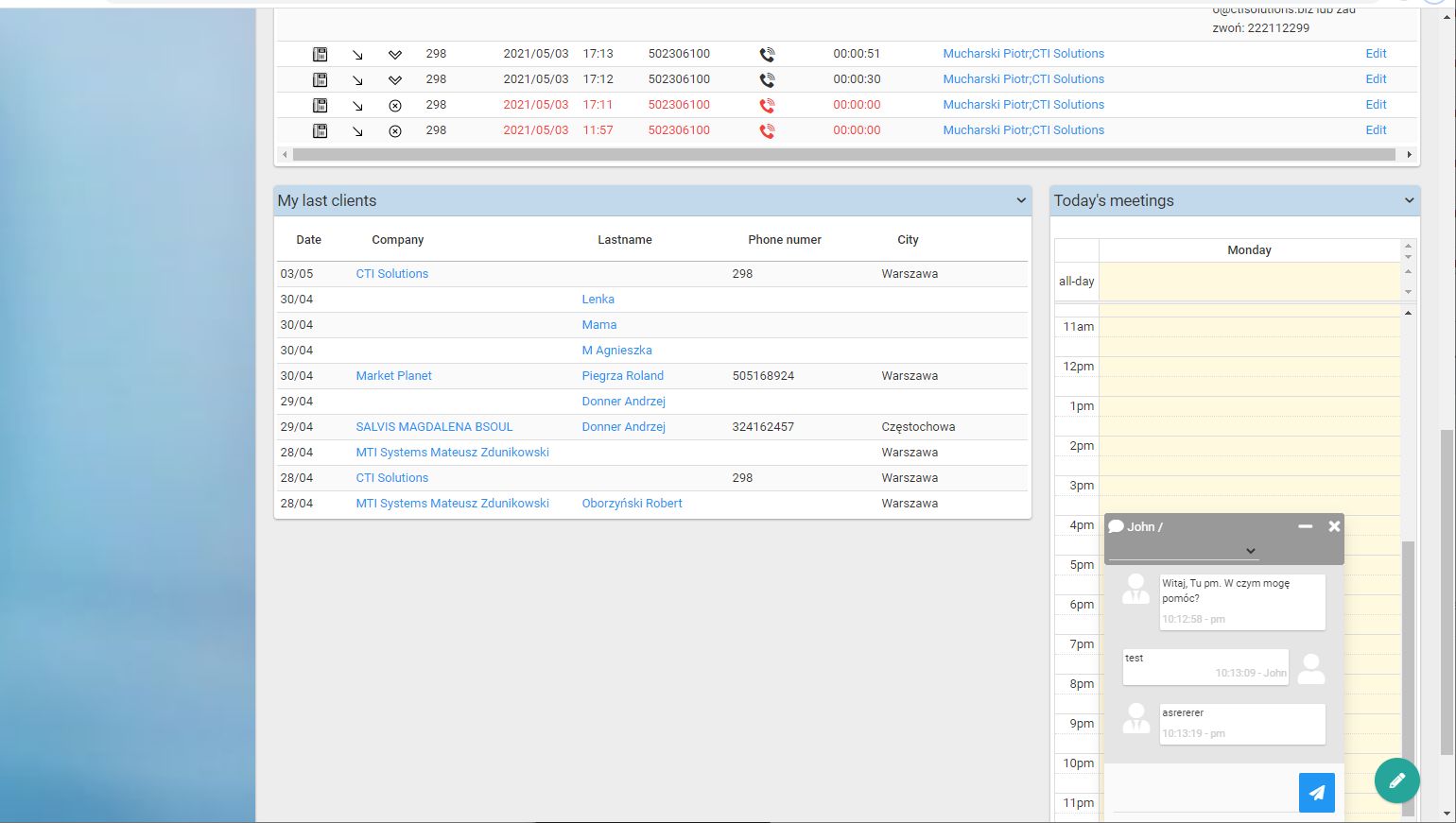Send the chat message with paper plane button
Image resolution: width=1456 pixels, height=823 pixels.
(x=1317, y=793)
